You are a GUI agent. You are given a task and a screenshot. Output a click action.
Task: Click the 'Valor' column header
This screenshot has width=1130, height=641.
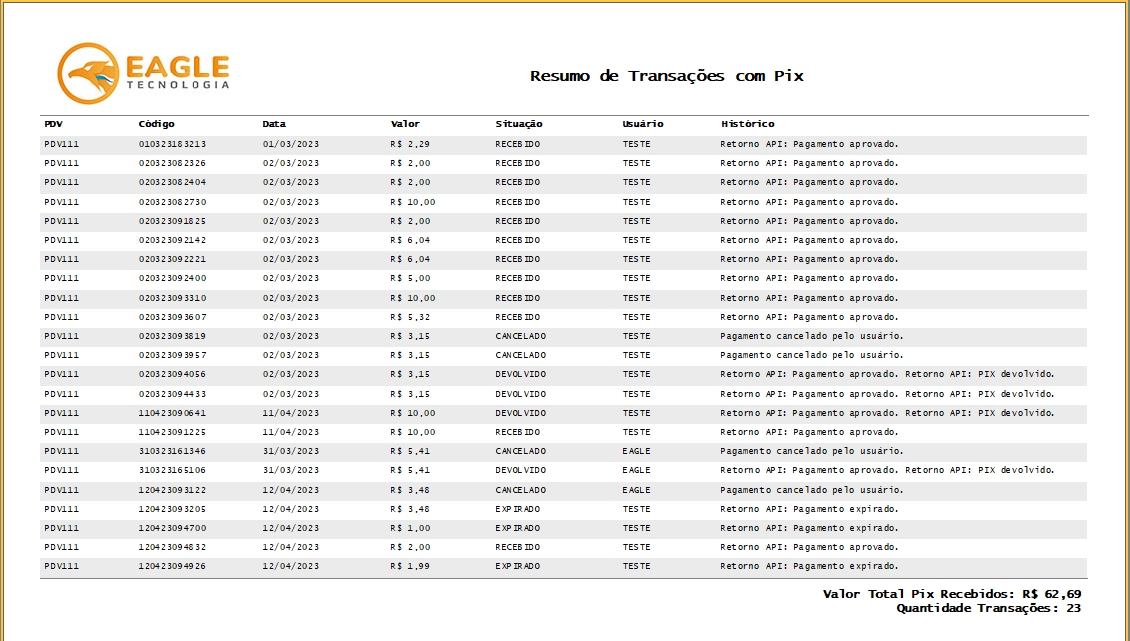coord(405,124)
